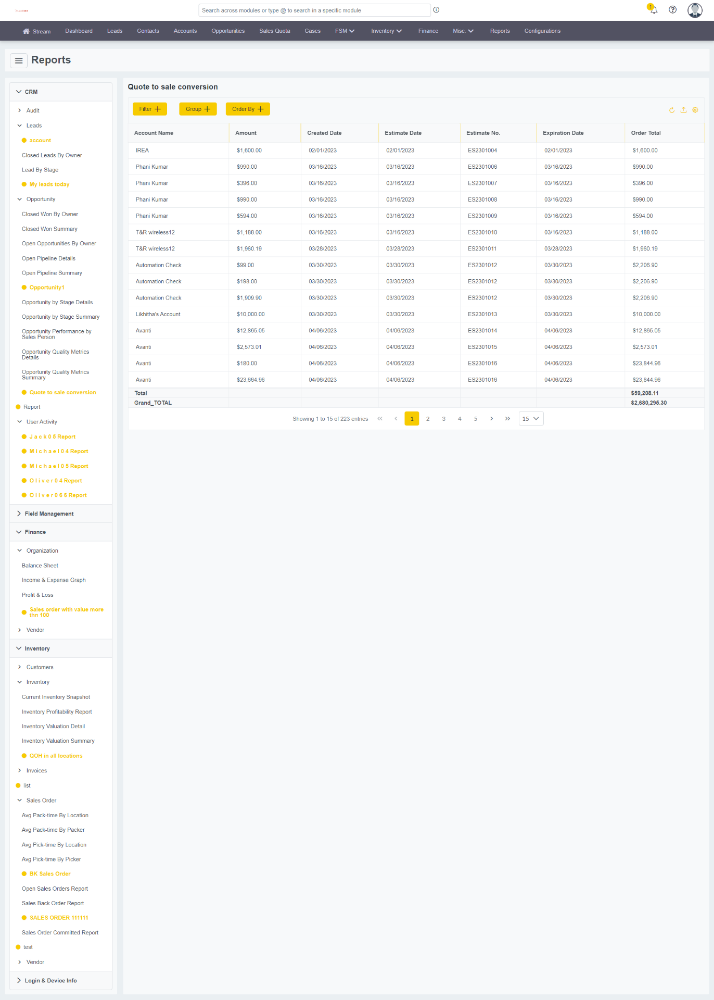Image resolution: width=714 pixels, height=1000 pixels.
Task: Click the search info icon
Action: pyautogui.click(x=436, y=10)
